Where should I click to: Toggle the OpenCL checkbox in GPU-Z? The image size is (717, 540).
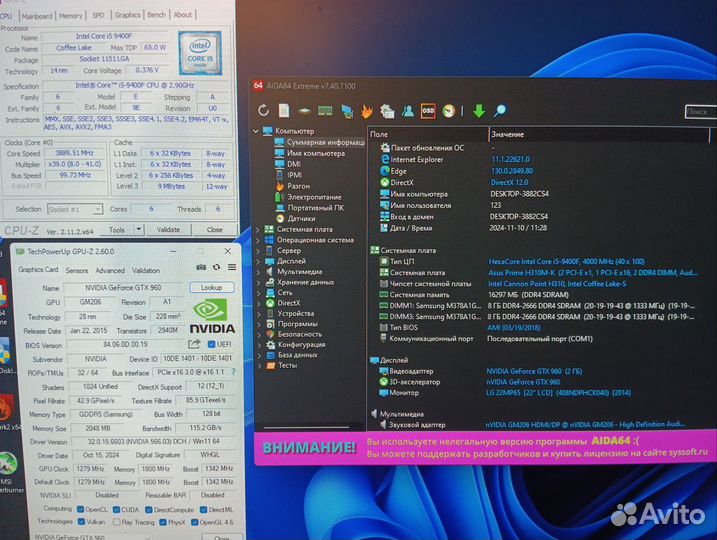80,509
